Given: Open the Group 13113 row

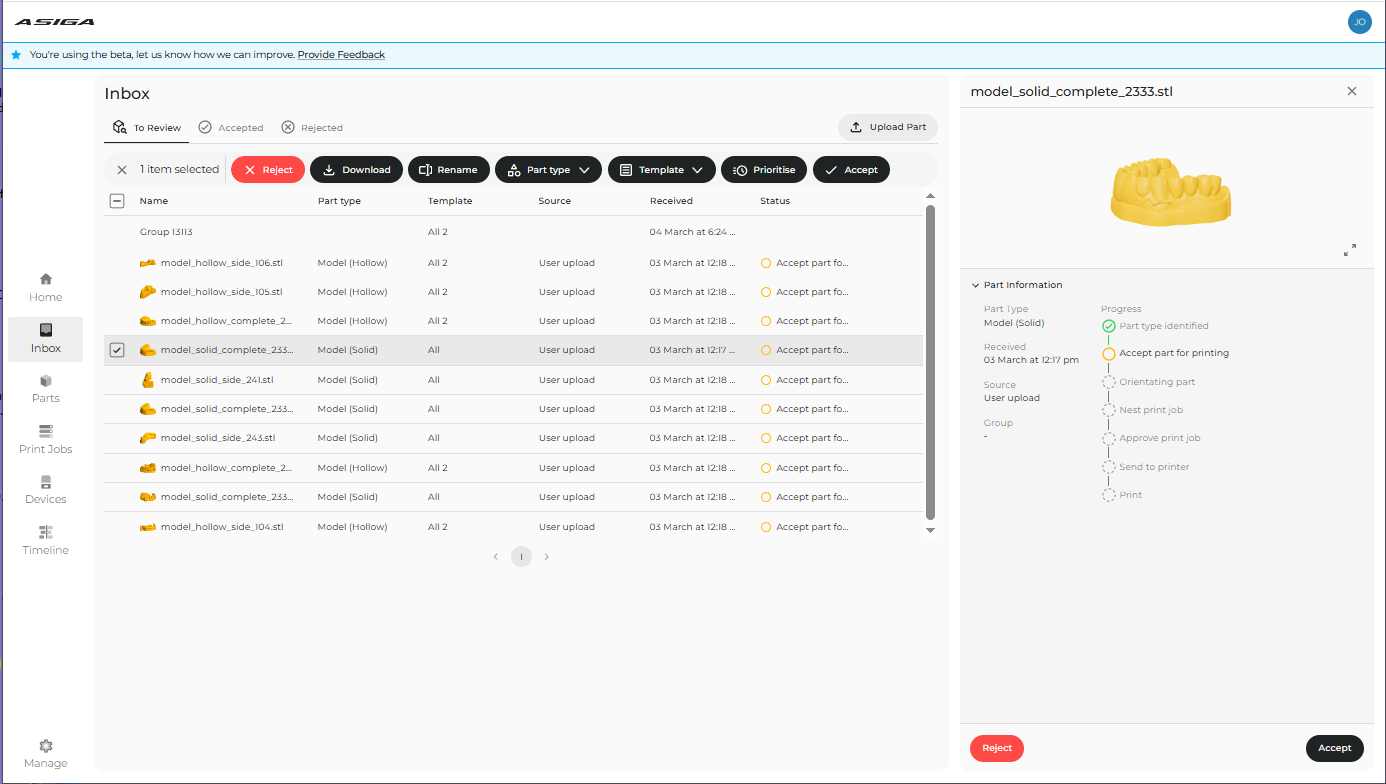Looking at the screenshot, I should click(513, 232).
